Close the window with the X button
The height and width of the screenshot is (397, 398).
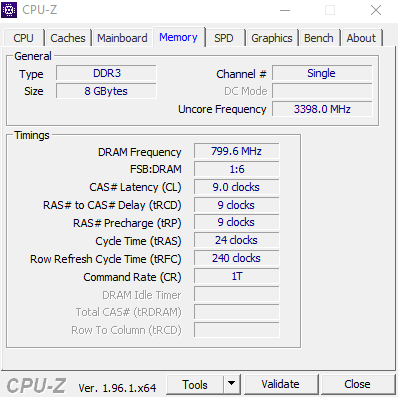[376, 10]
